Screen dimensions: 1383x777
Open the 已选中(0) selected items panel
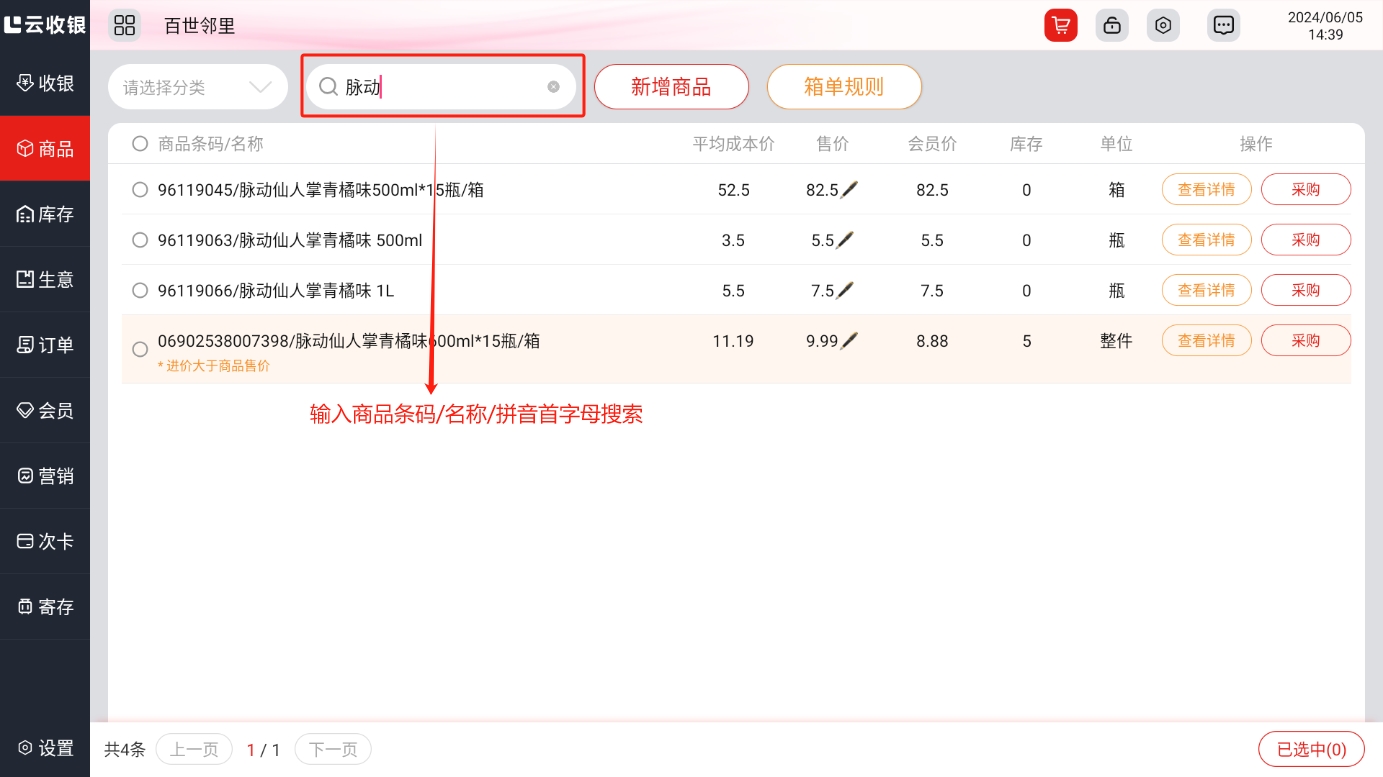[1311, 749]
